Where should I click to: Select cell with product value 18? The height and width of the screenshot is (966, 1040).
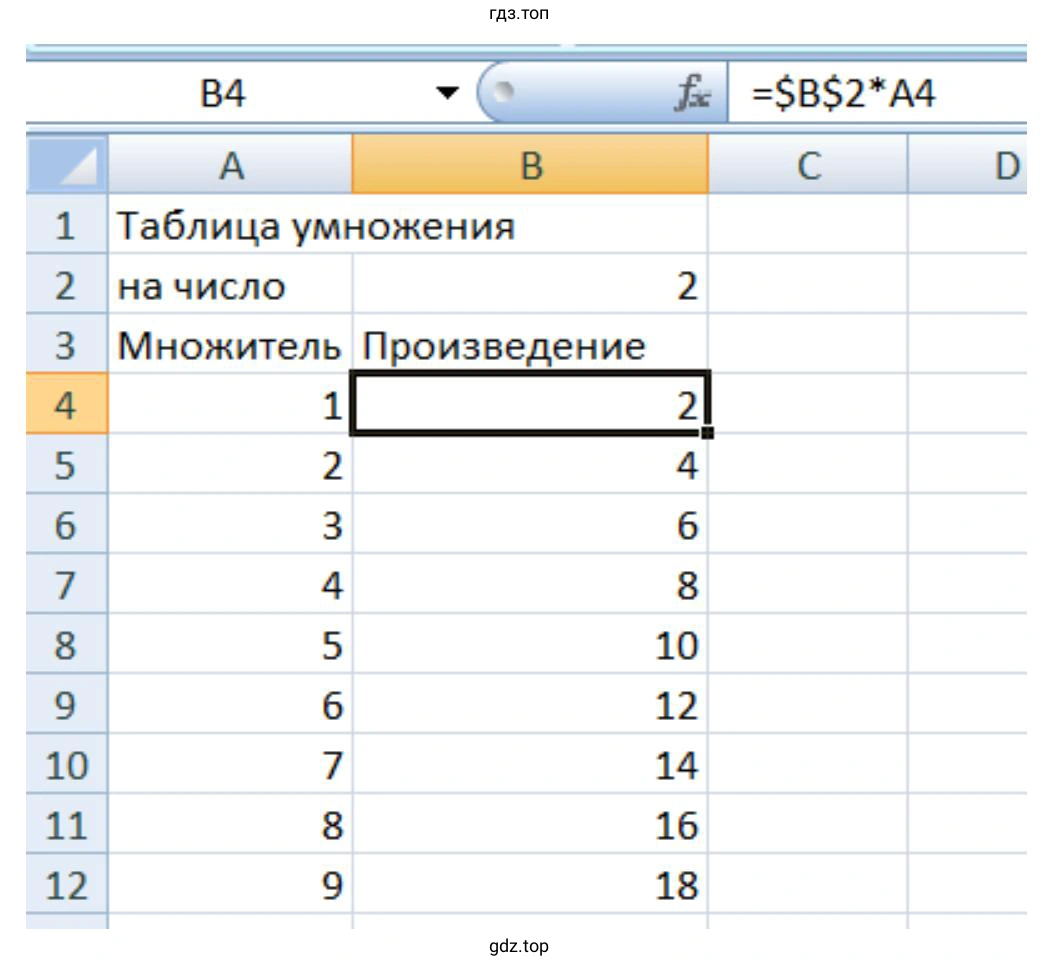(530, 886)
